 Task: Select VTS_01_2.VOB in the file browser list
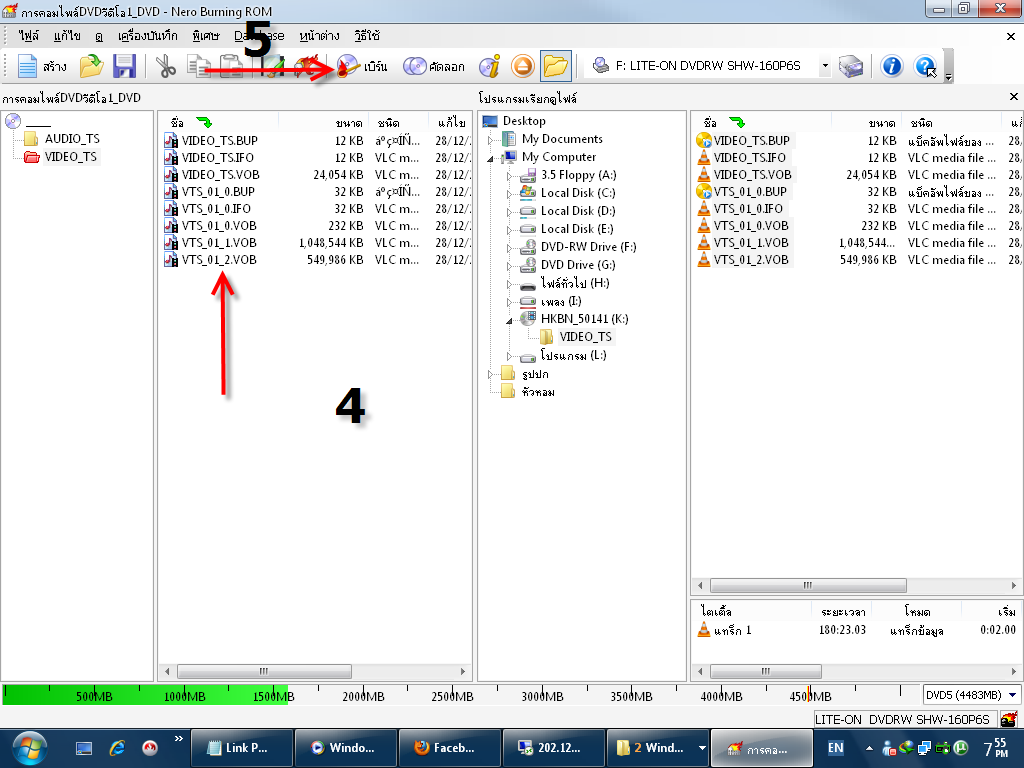750,259
